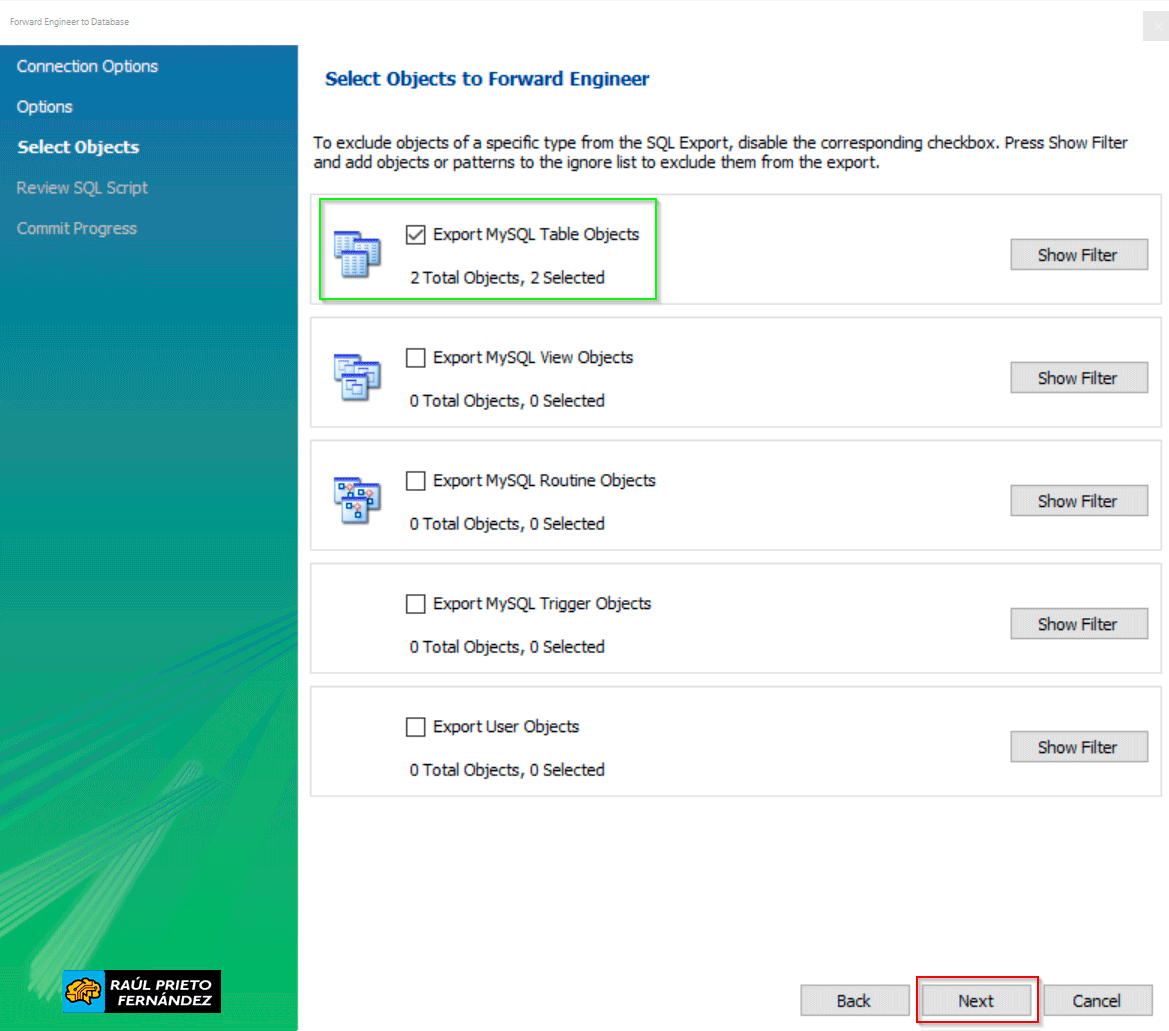1169x1031 pixels.
Task: Show Filter for Trigger Objects
Action: 1078,624
